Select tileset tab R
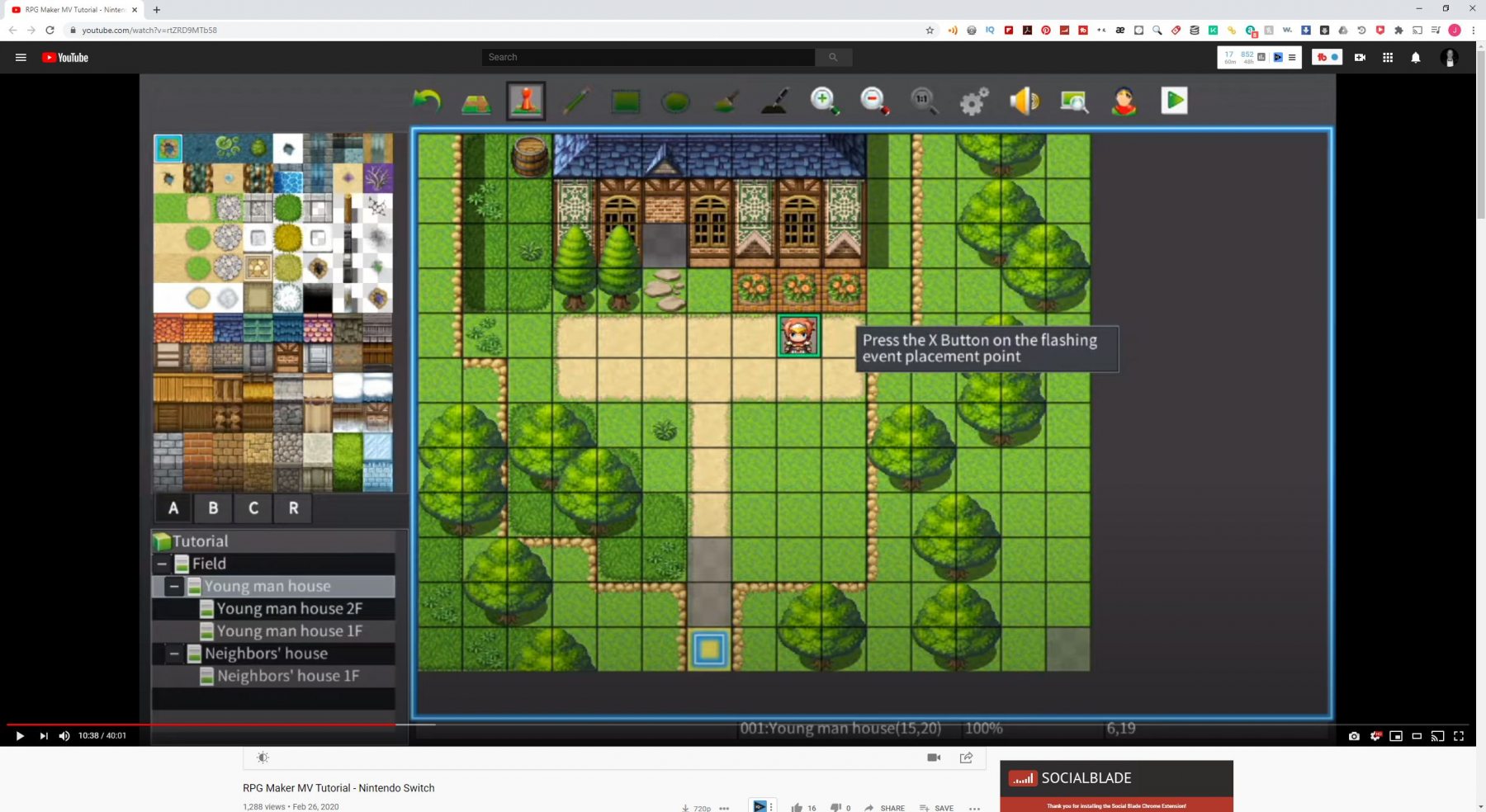Viewport: 1486px width, 812px height. click(x=293, y=508)
